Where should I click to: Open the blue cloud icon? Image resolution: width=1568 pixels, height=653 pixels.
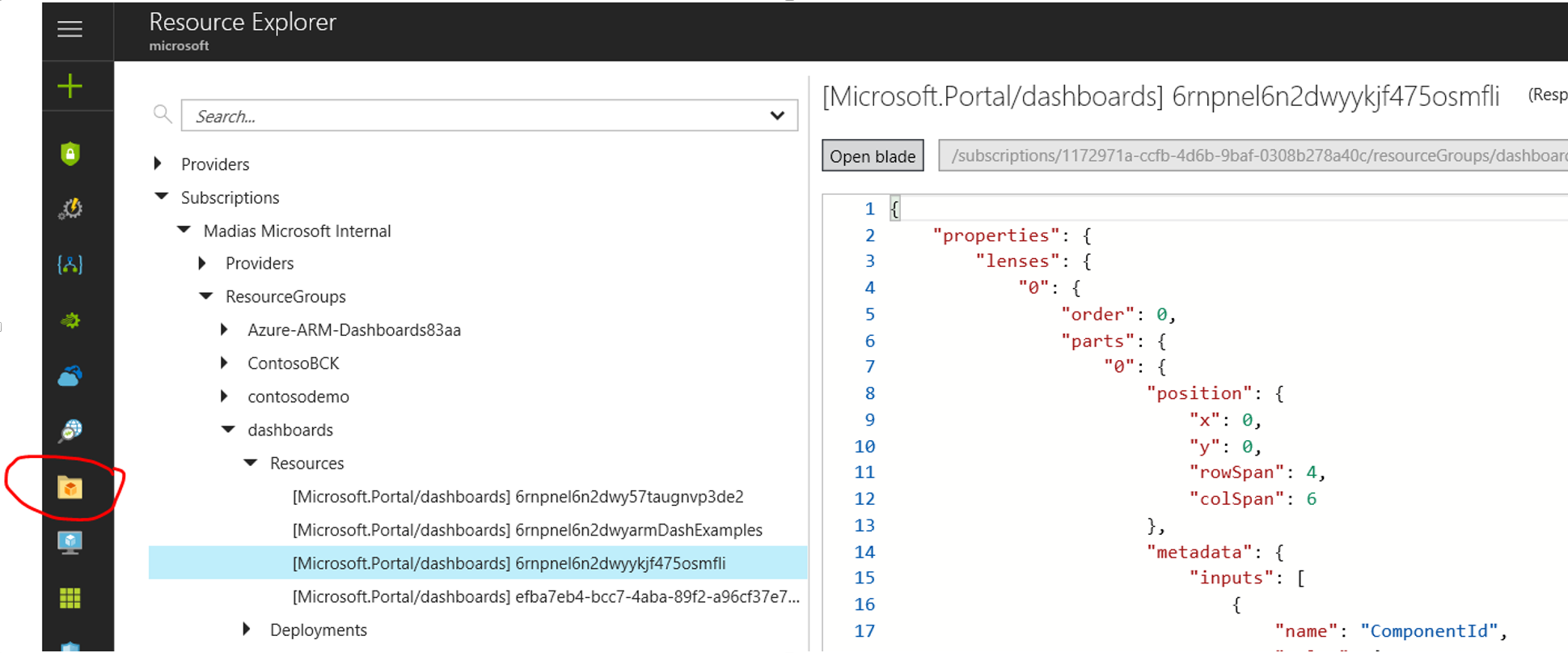click(x=70, y=376)
